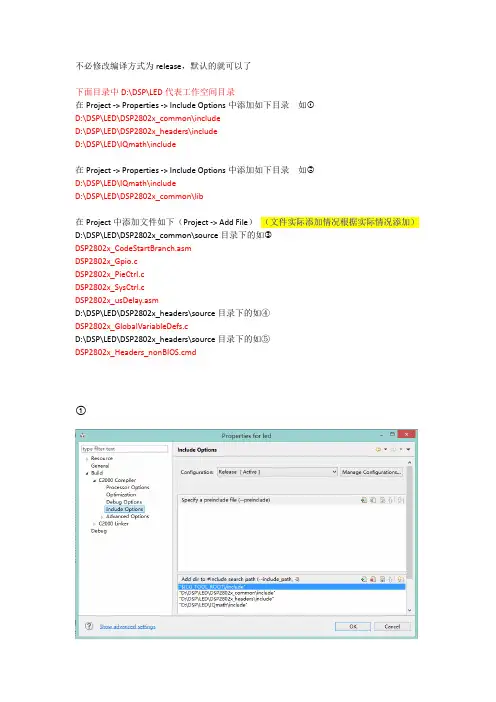496x702 pixels.
Task: Click the Edit icon for the include search path
Action: (382, 579)
